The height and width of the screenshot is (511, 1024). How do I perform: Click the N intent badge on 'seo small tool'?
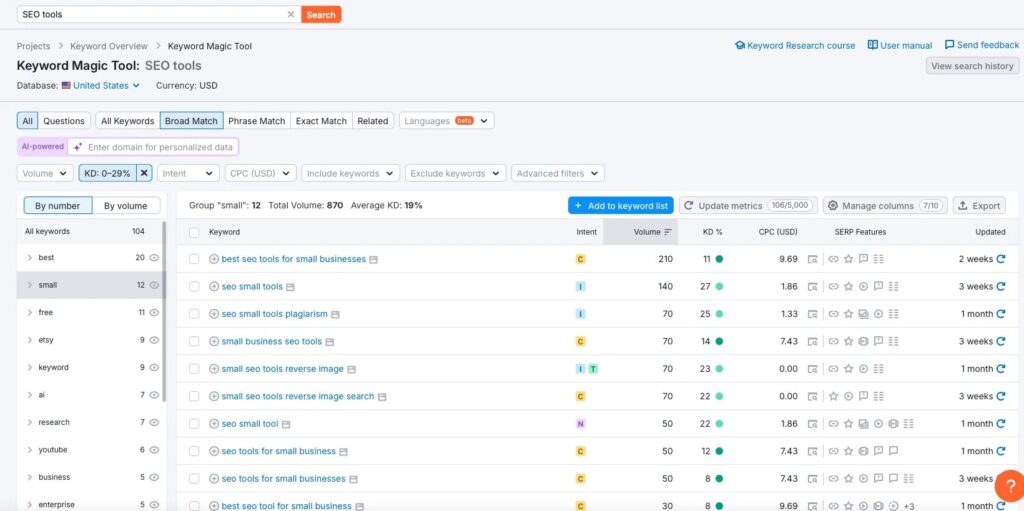[x=581, y=423]
